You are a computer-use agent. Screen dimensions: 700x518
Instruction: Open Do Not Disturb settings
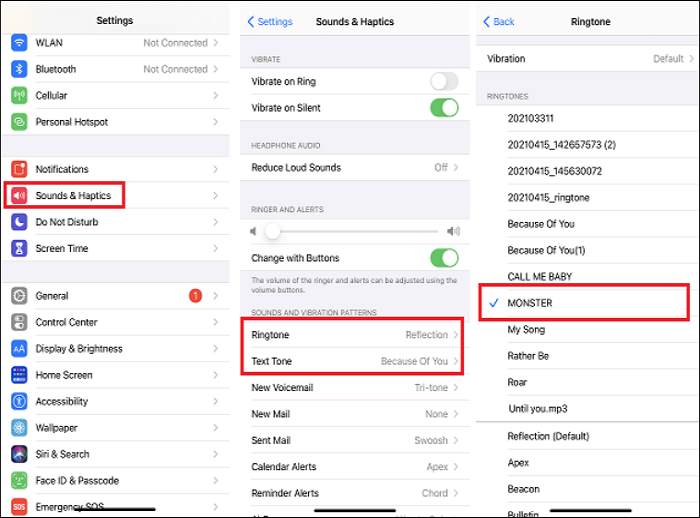tap(116, 222)
